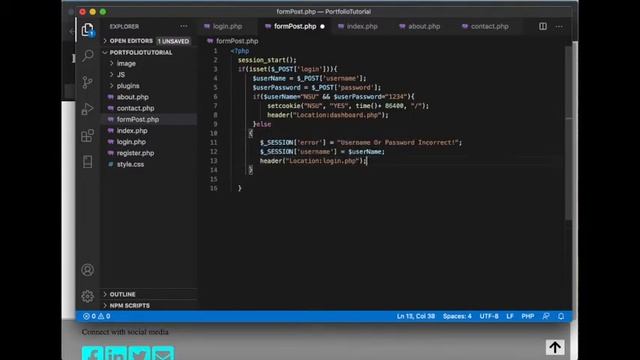The height and width of the screenshot is (360, 640).
Task: Click the EXPLORER sidebar title
Action: [x=124, y=27]
